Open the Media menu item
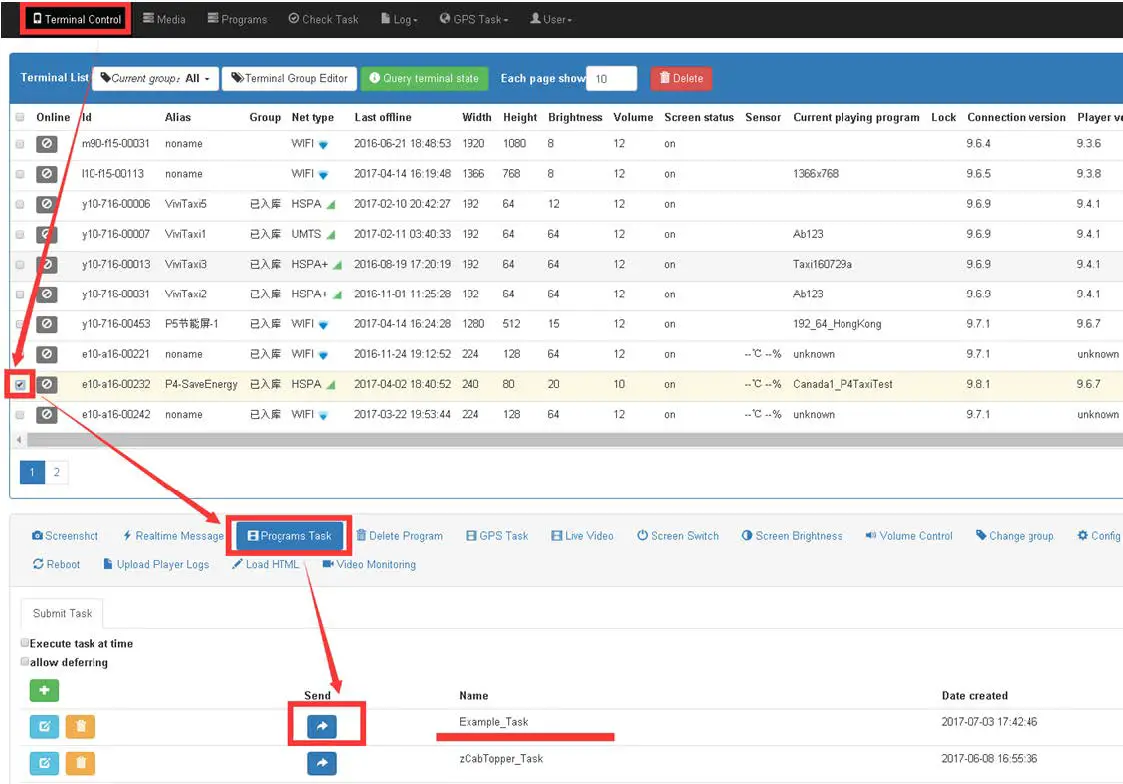 click(164, 19)
